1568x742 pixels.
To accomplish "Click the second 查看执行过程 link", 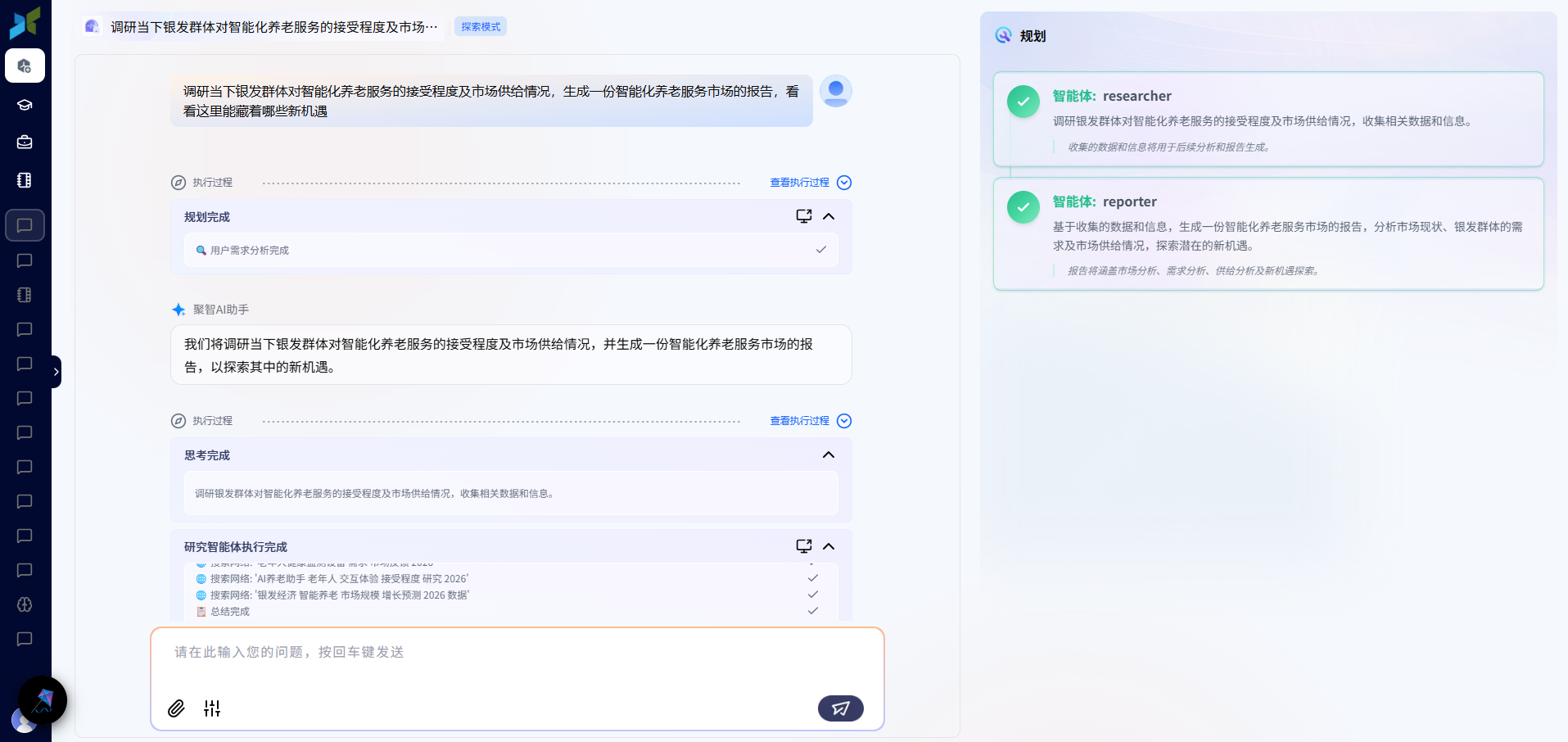I will tap(799, 421).
